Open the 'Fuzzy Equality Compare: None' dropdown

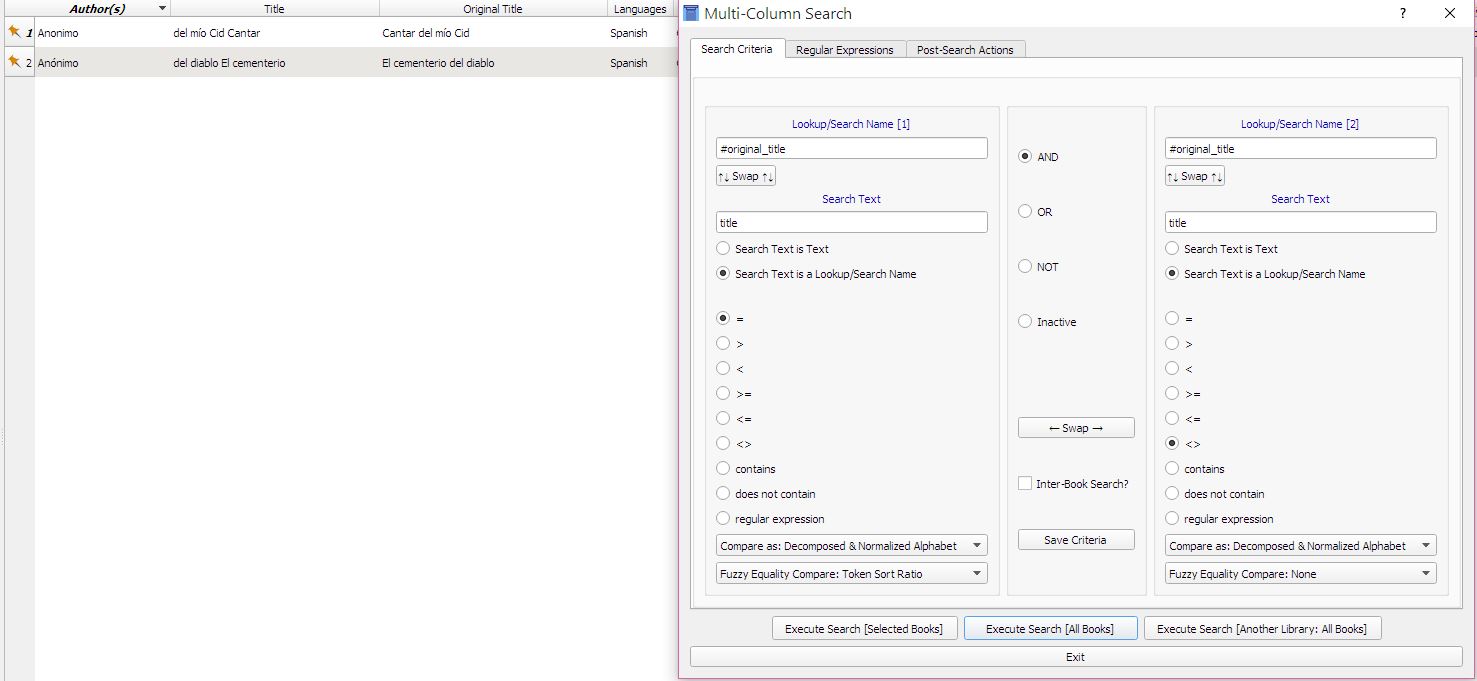1300,574
